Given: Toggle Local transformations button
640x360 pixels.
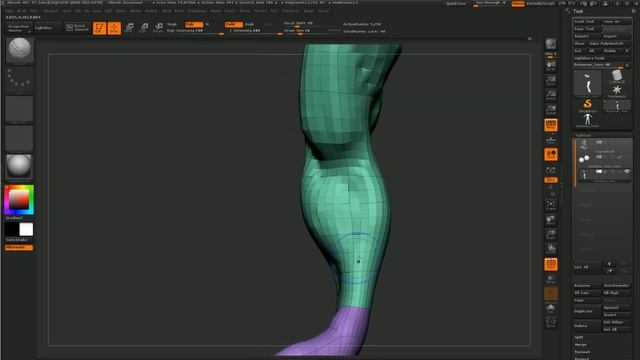Looking at the screenshot, I should click(x=551, y=154).
